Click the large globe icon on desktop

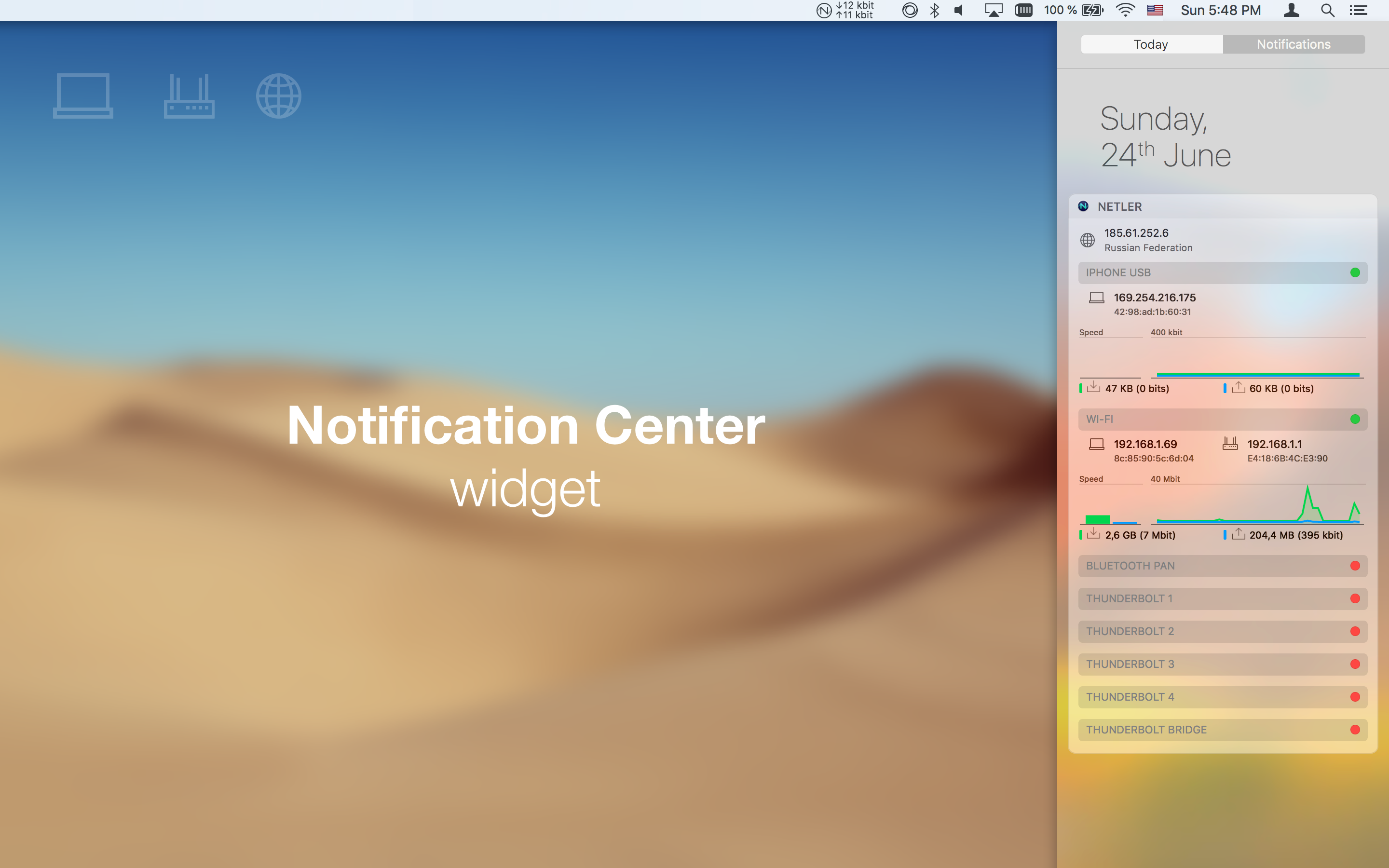(278, 96)
